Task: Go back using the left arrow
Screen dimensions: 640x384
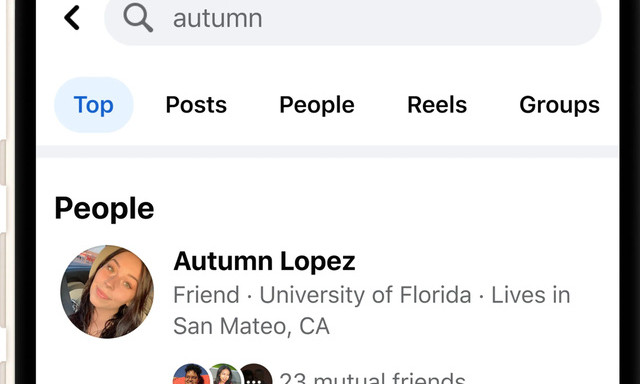Action: click(x=72, y=18)
